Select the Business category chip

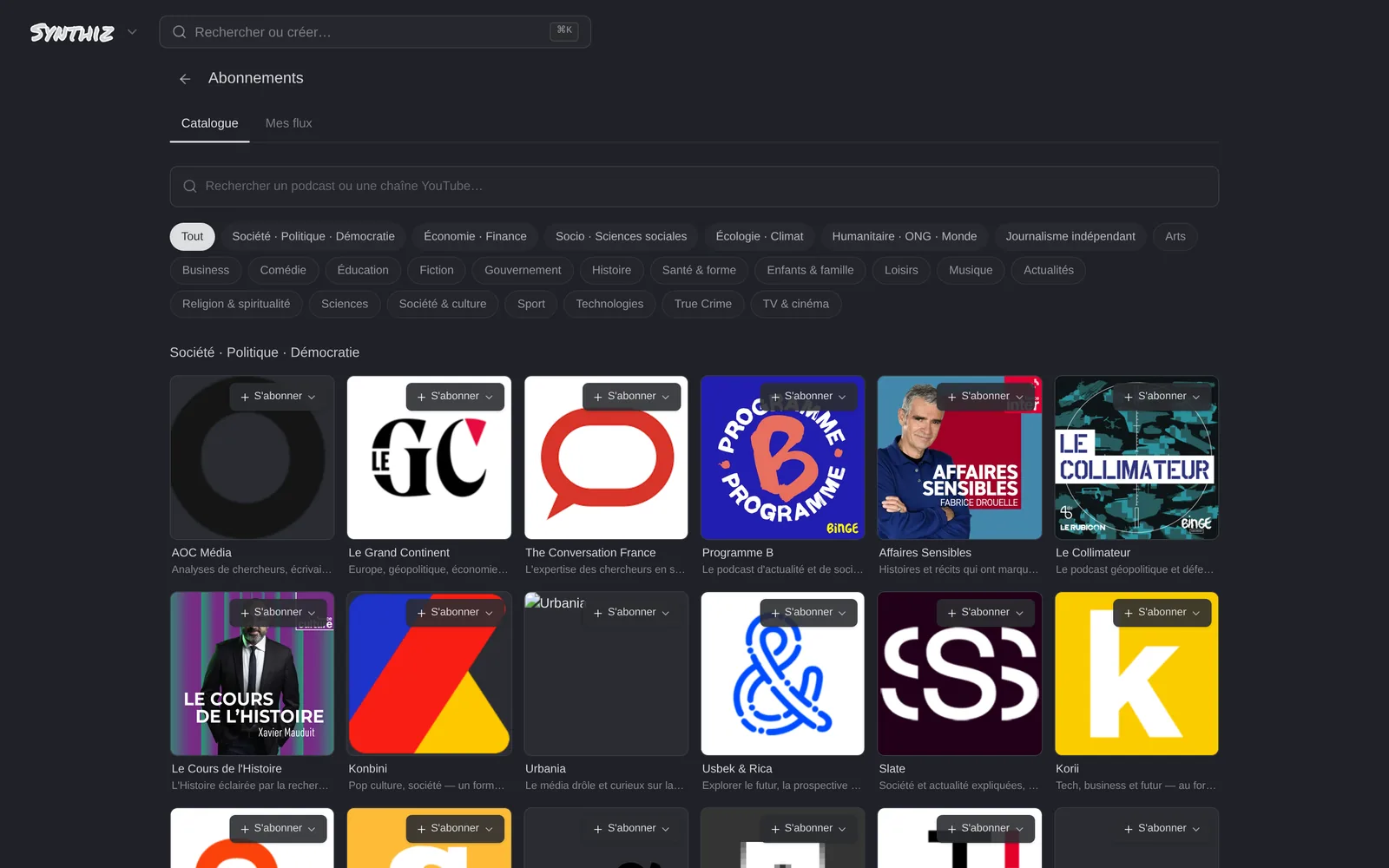click(206, 270)
